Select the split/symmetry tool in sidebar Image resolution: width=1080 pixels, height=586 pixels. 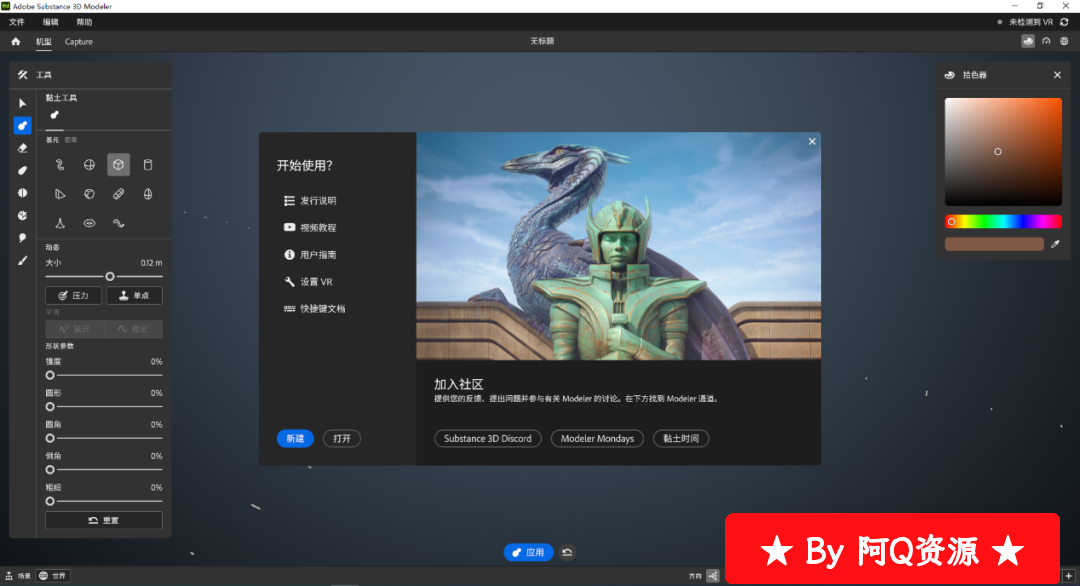click(x=22, y=193)
